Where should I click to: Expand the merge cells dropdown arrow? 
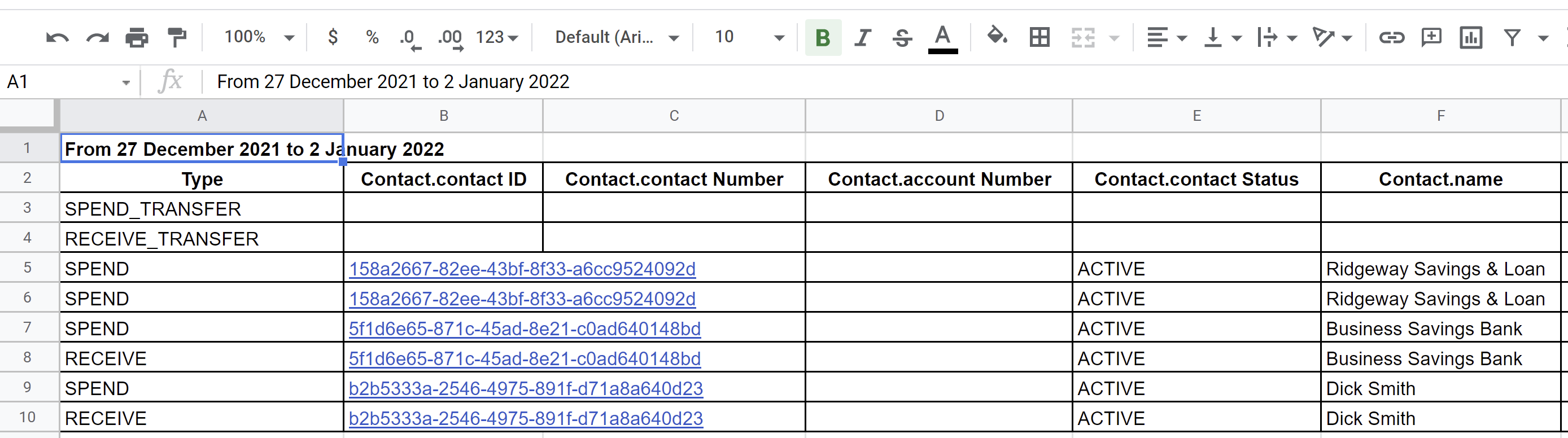coord(1114,38)
